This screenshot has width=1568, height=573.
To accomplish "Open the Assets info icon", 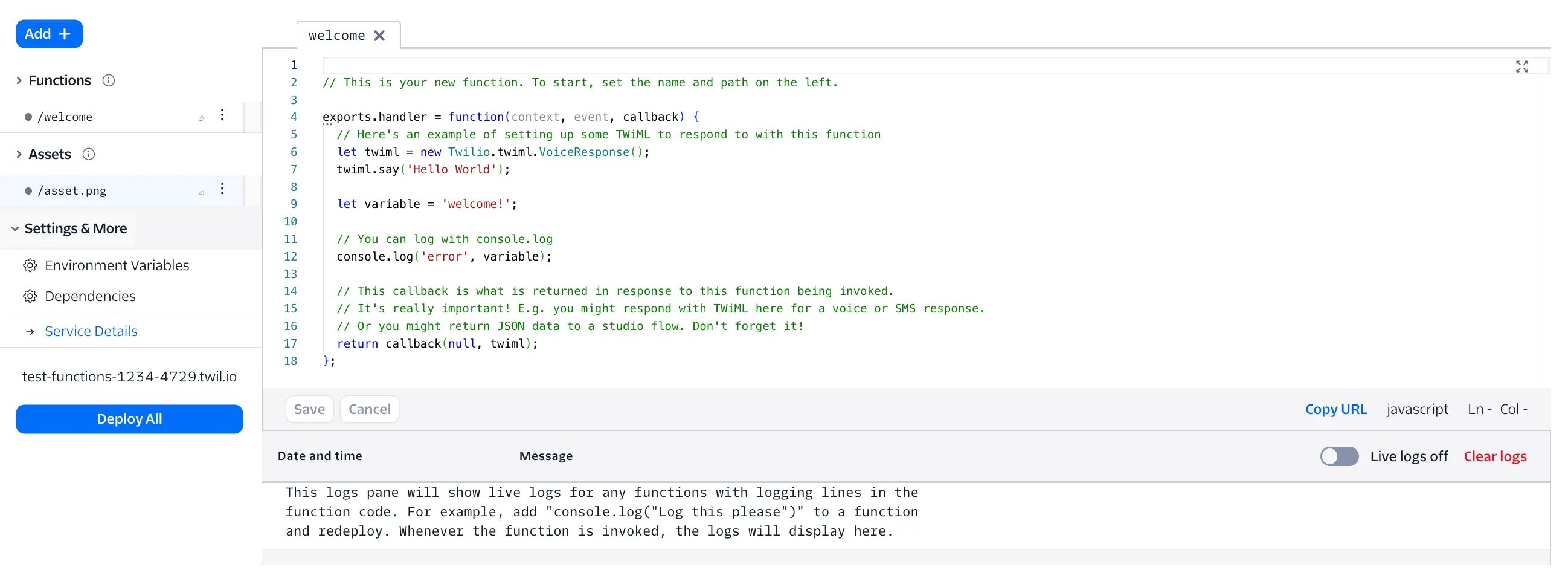I will tap(88, 154).
